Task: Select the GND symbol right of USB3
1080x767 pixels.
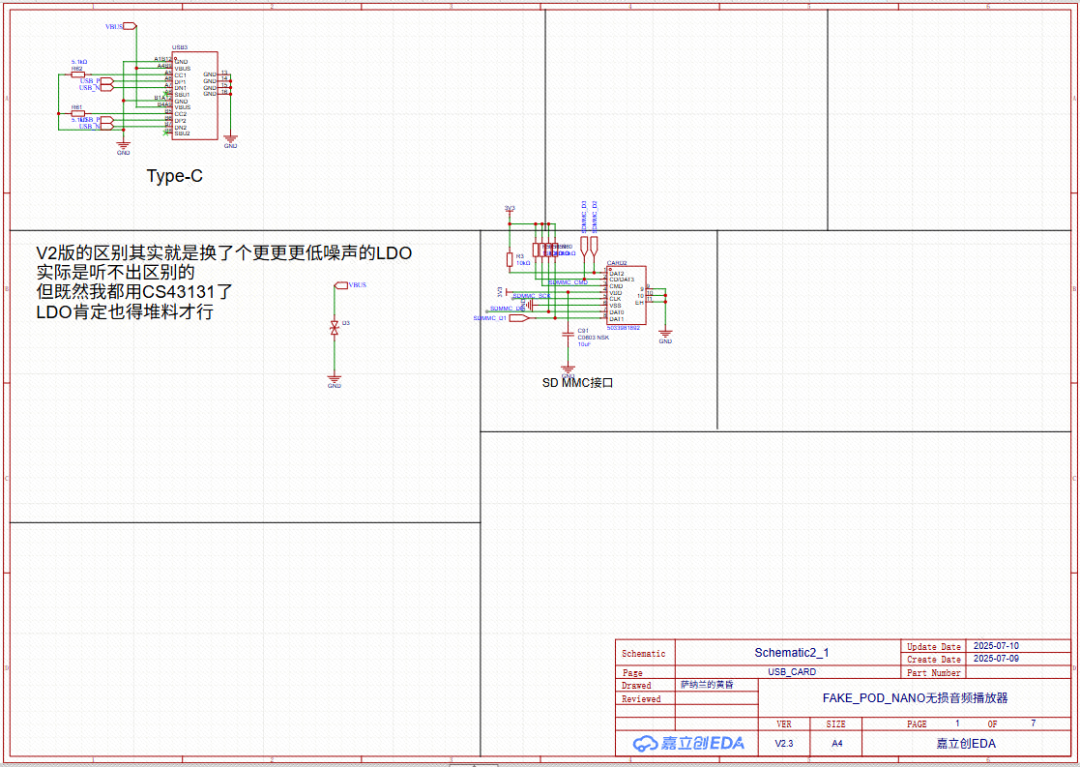Action: coord(230,140)
